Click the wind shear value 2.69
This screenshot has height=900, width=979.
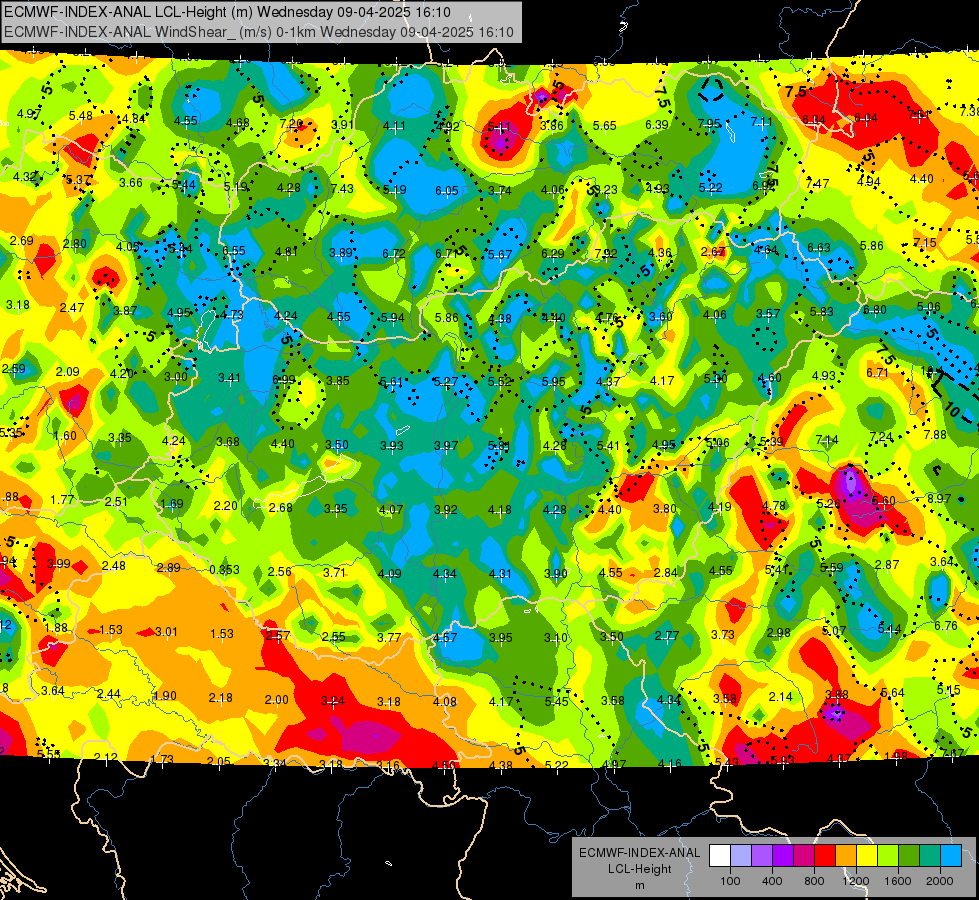pyautogui.click(x=22, y=240)
